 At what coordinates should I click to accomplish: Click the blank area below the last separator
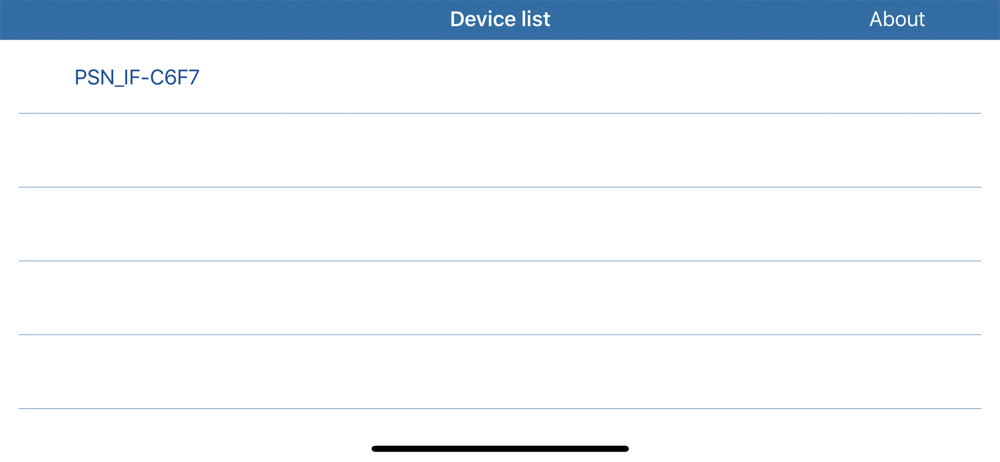point(500,426)
